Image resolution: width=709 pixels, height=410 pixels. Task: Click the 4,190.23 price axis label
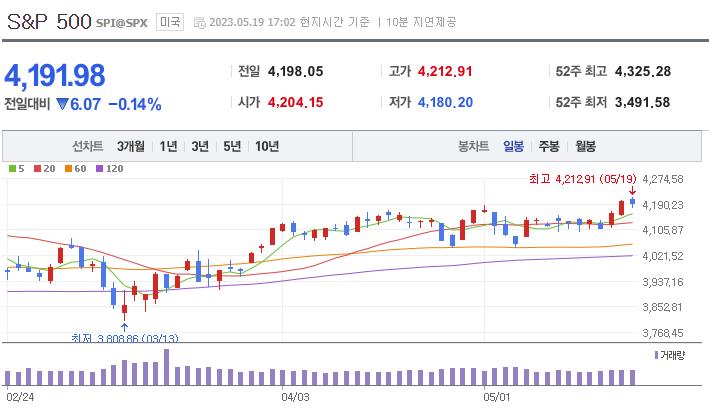coord(662,205)
